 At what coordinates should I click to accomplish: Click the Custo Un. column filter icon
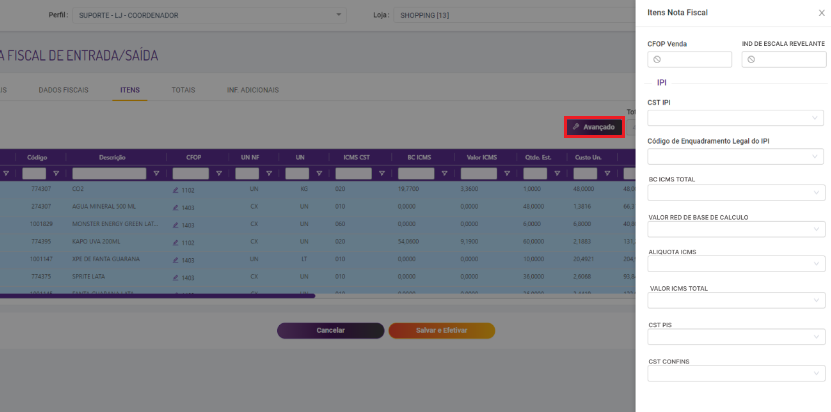click(607, 173)
